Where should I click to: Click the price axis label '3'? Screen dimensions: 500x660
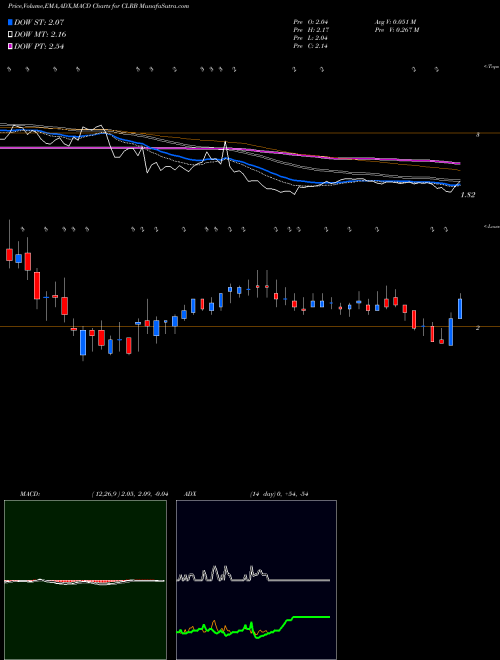pyautogui.click(x=477, y=135)
